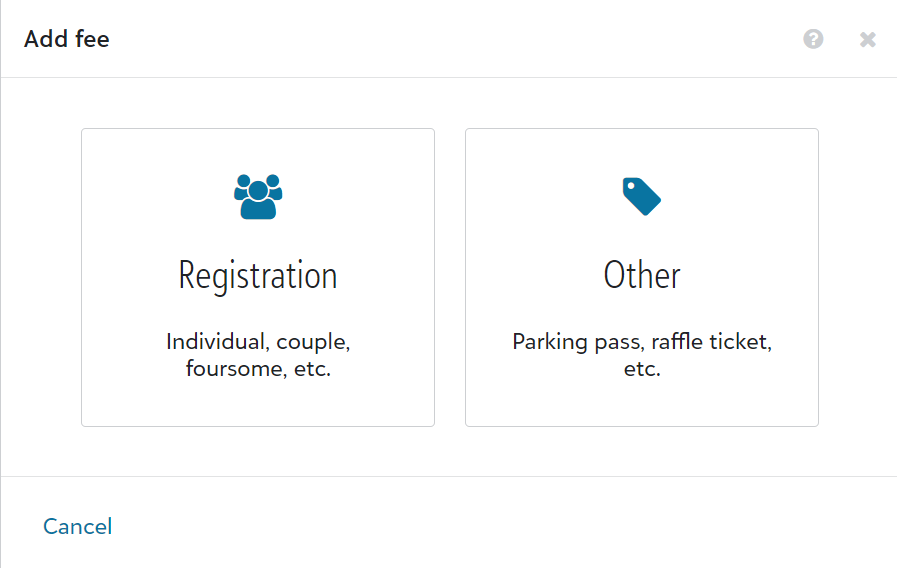This screenshot has height=568, width=897.
Task: Click the Registration heading text
Action: [258, 276]
